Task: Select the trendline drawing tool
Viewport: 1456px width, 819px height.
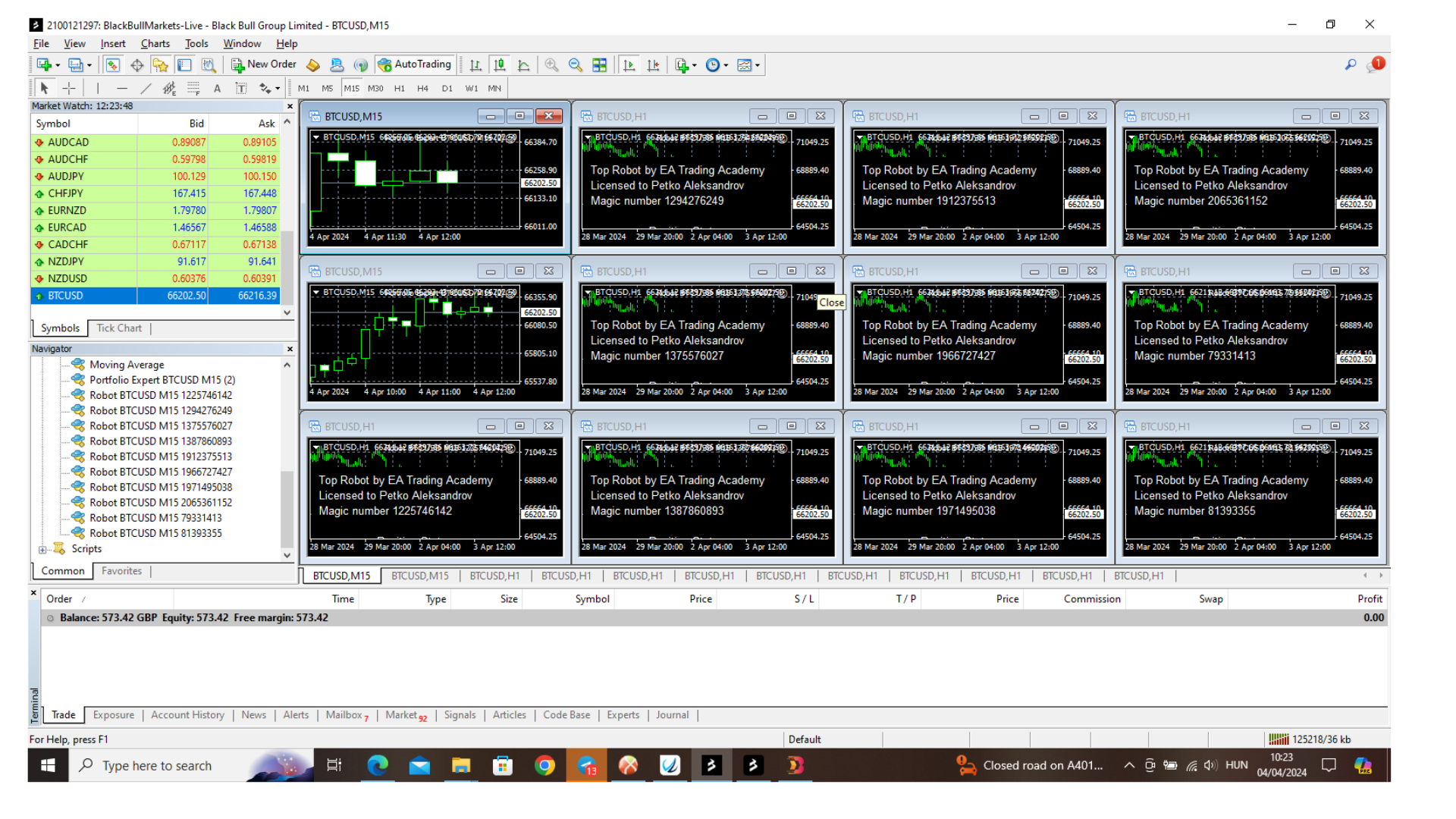Action: (x=146, y=89)
